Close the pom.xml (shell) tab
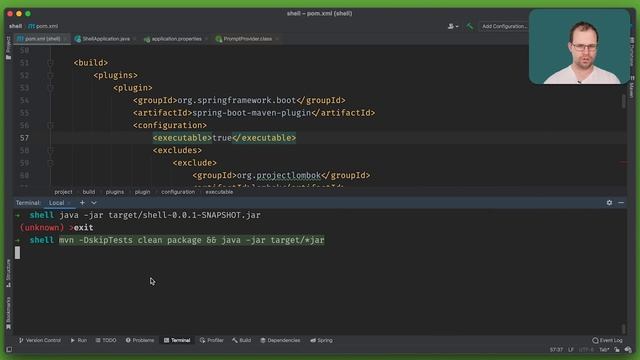The height and width of the screenshot is (360, 640). (65, 39)
